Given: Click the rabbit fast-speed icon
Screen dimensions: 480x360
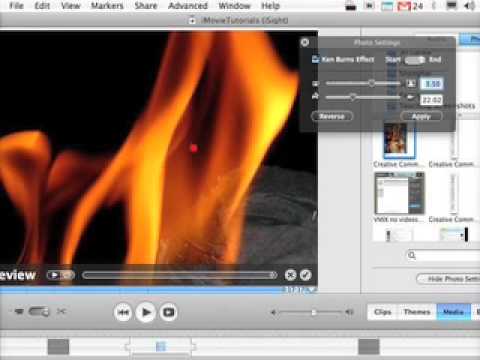Looking at the screenshot, I should click(x=315, y=96).
